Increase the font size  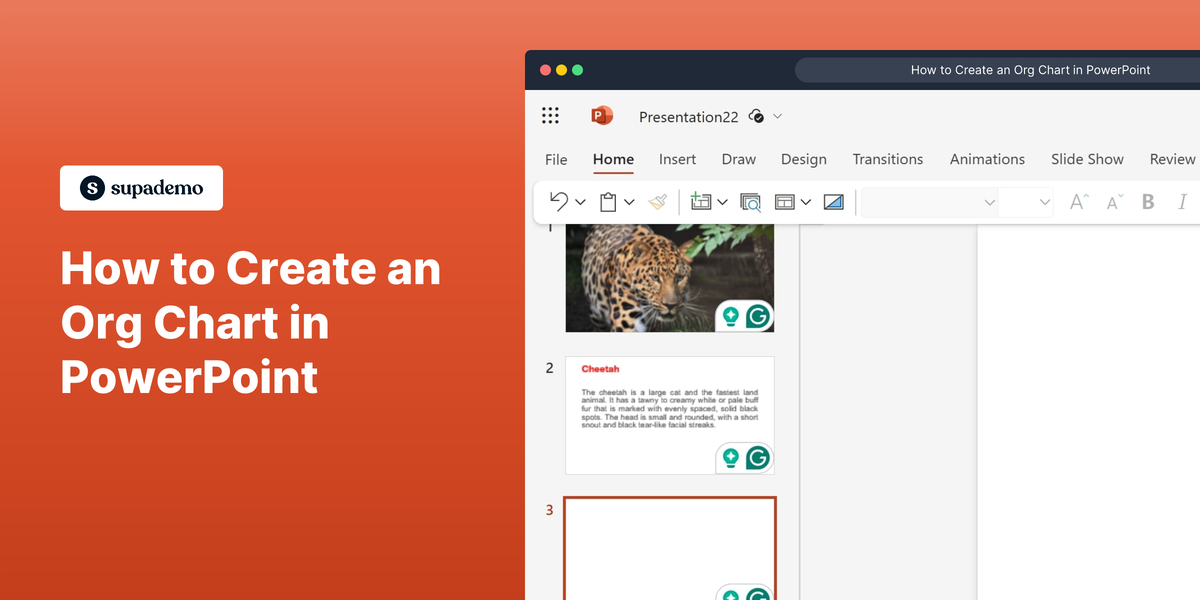(1078, 202)
